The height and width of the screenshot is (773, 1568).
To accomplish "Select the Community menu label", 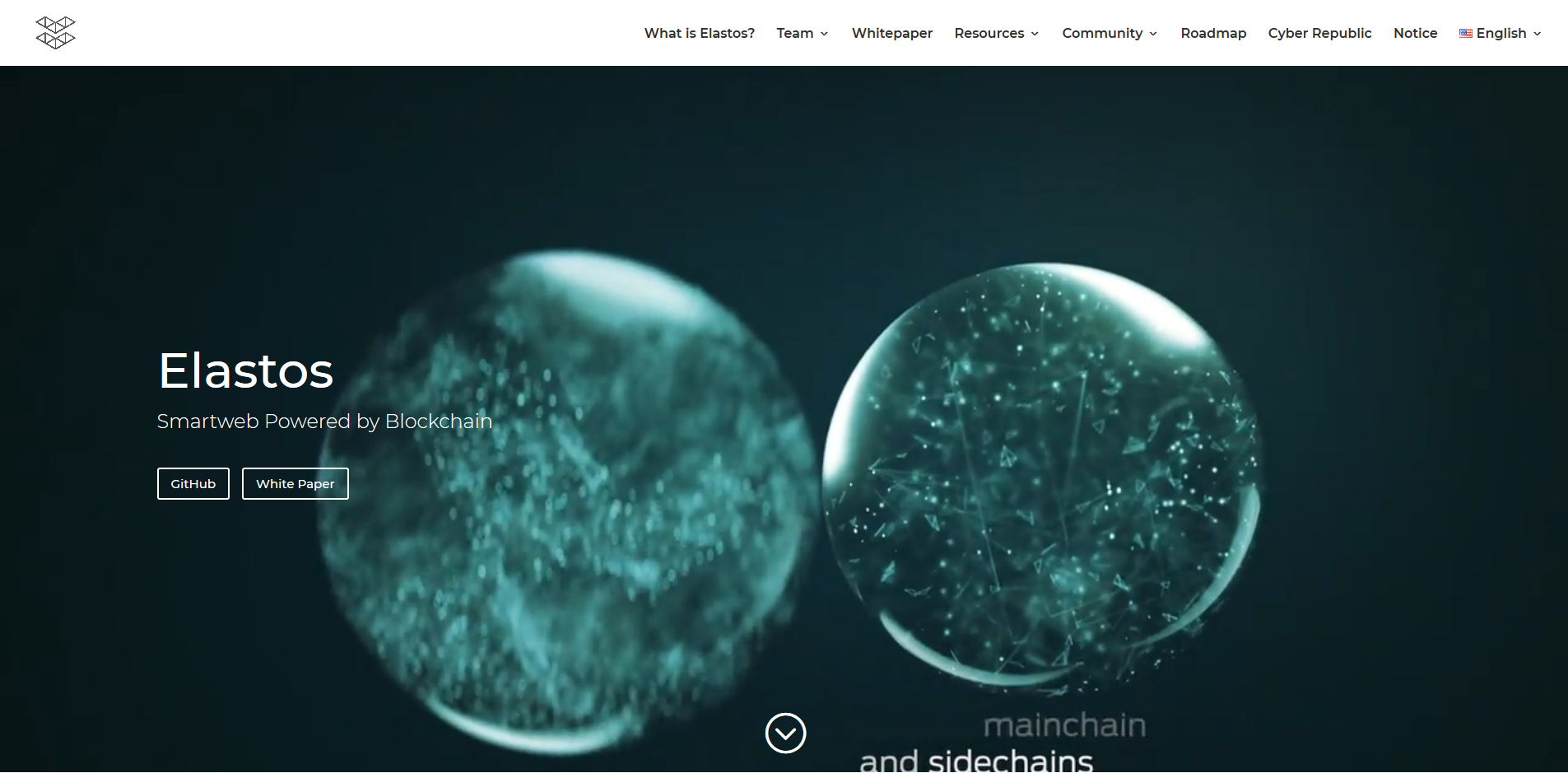I will [1102, 33].
